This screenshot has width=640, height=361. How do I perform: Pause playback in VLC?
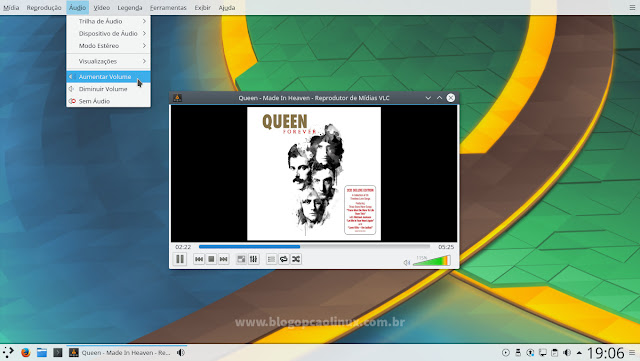(180, 259)
